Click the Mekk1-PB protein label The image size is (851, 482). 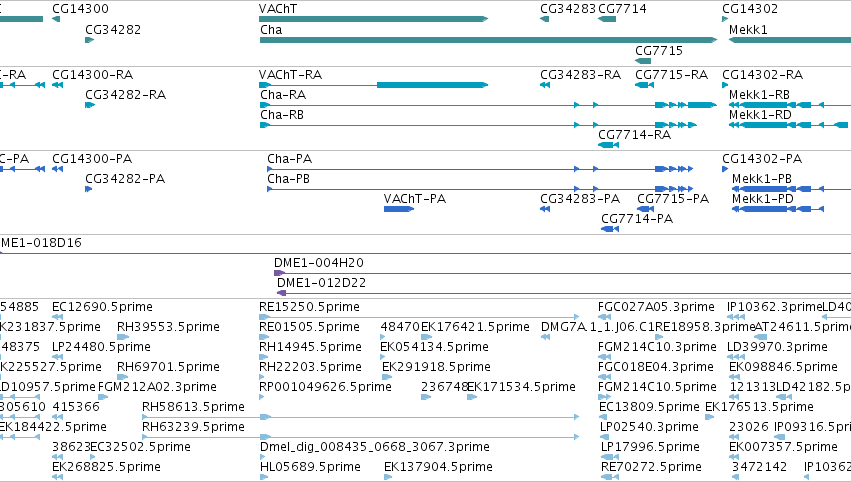tap(762, 179)
